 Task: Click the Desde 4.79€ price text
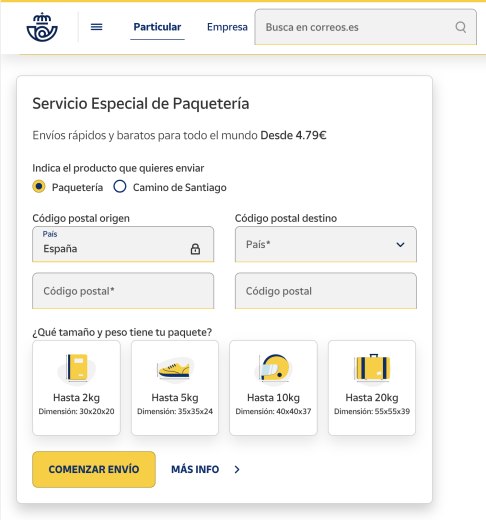(x=293, y=135)
